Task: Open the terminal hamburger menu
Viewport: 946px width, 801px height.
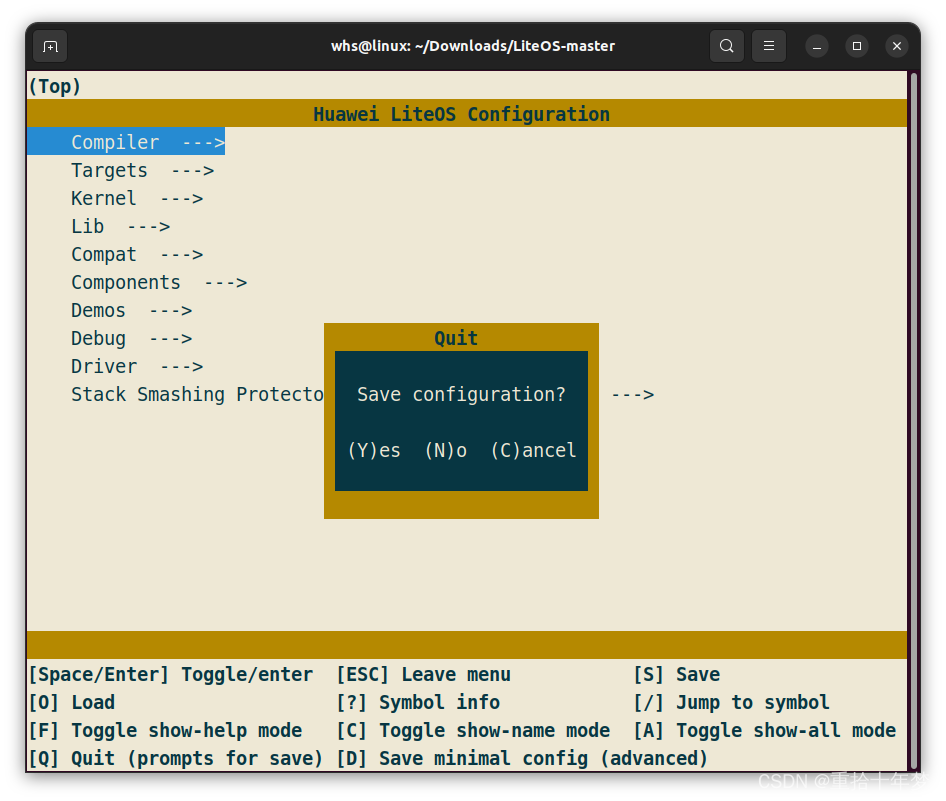Action: click(769, 46)
